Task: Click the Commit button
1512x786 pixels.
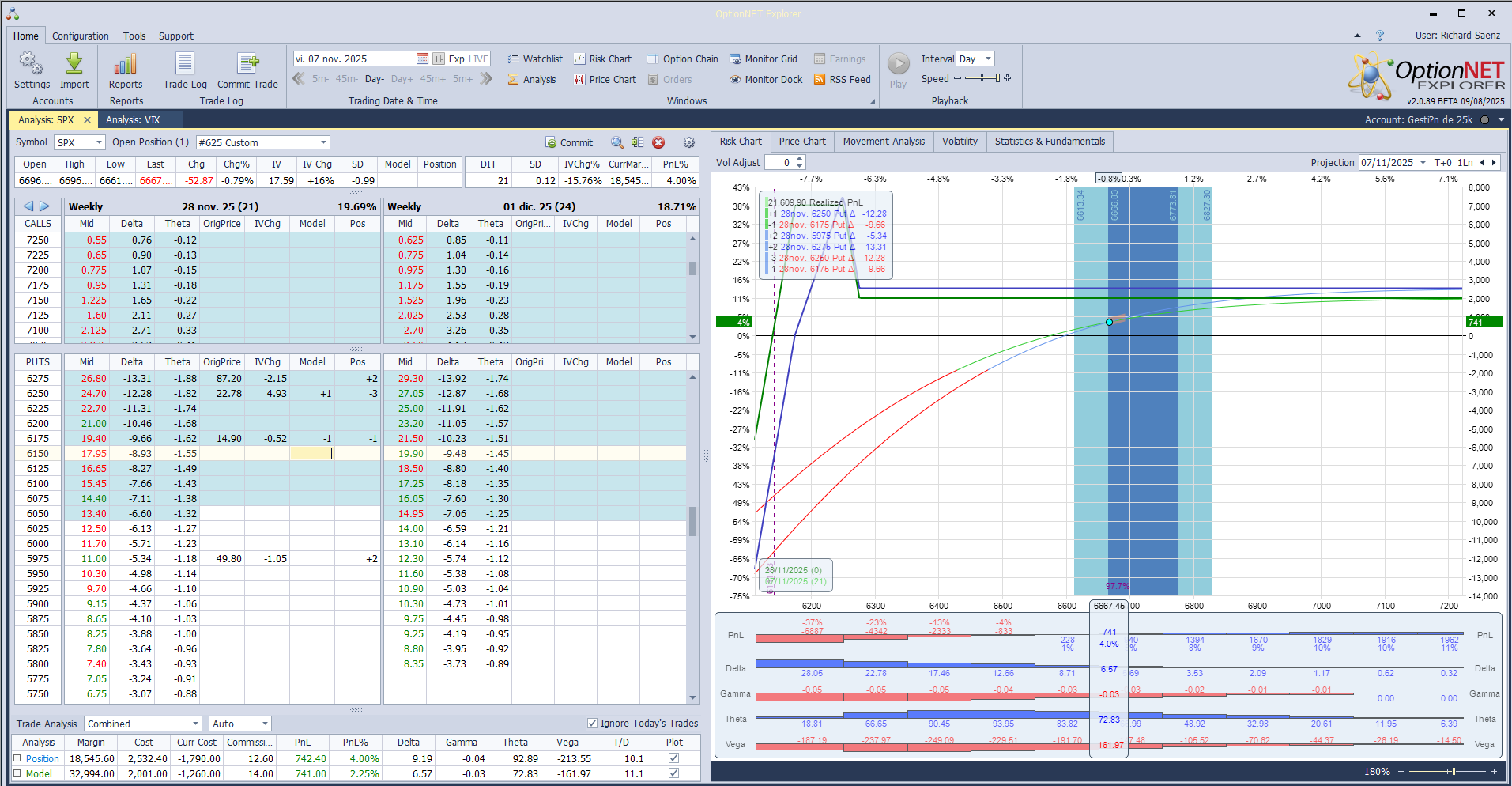Action: (569, 143)
